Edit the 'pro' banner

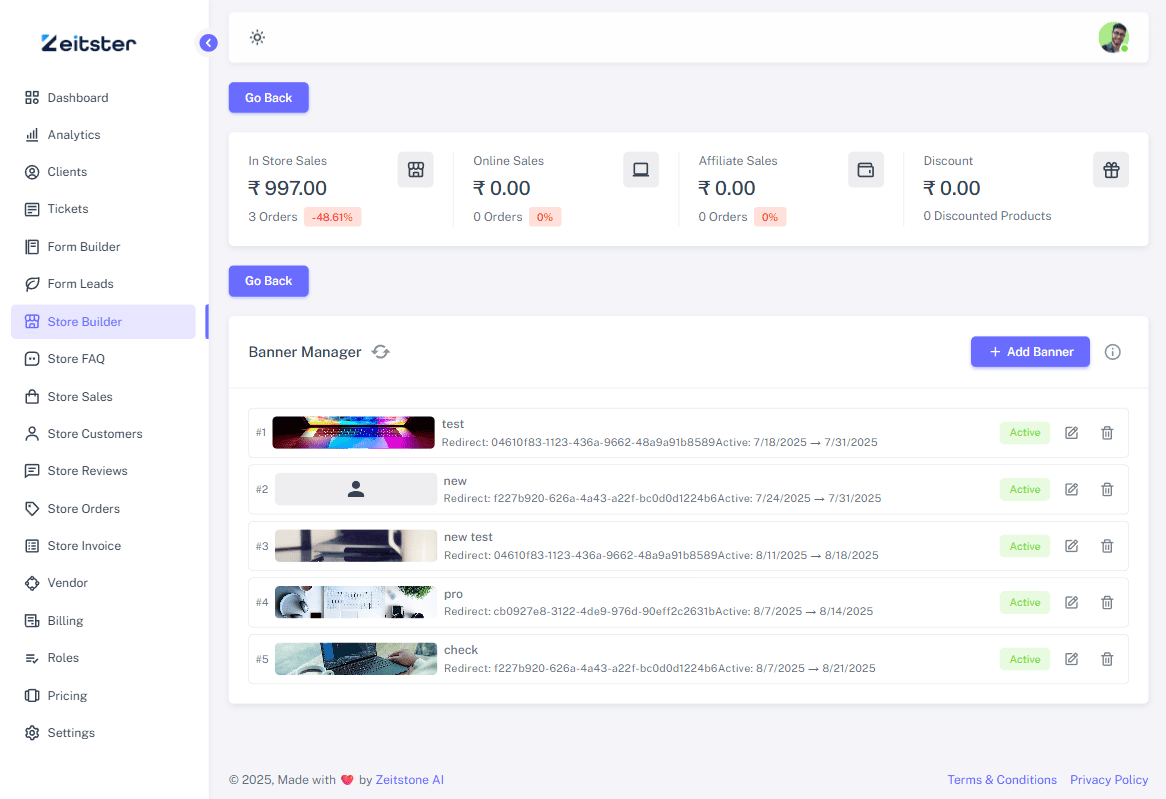[x=1072, y=603]
